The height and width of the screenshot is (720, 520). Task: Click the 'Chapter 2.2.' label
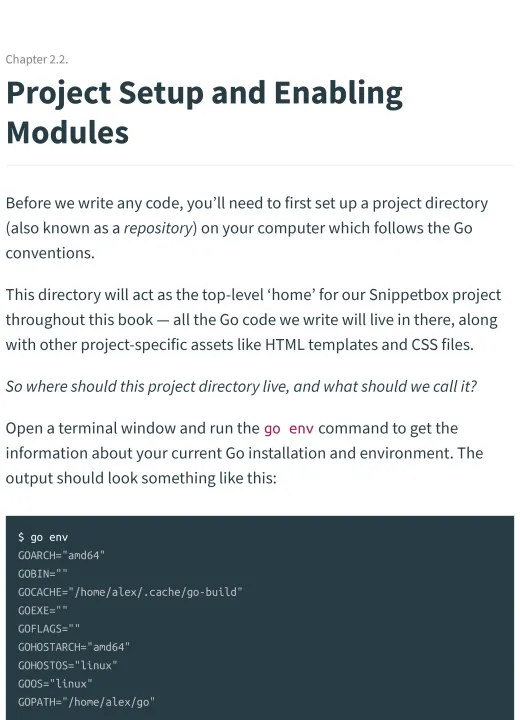37,60
